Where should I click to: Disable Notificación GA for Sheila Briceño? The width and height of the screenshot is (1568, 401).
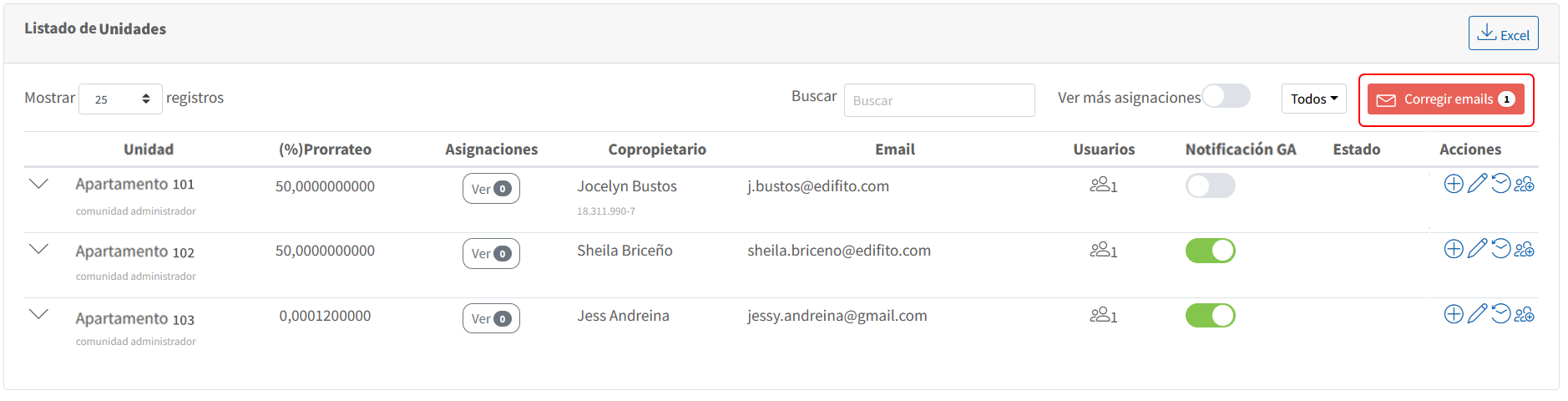(x=1210, y=251)
